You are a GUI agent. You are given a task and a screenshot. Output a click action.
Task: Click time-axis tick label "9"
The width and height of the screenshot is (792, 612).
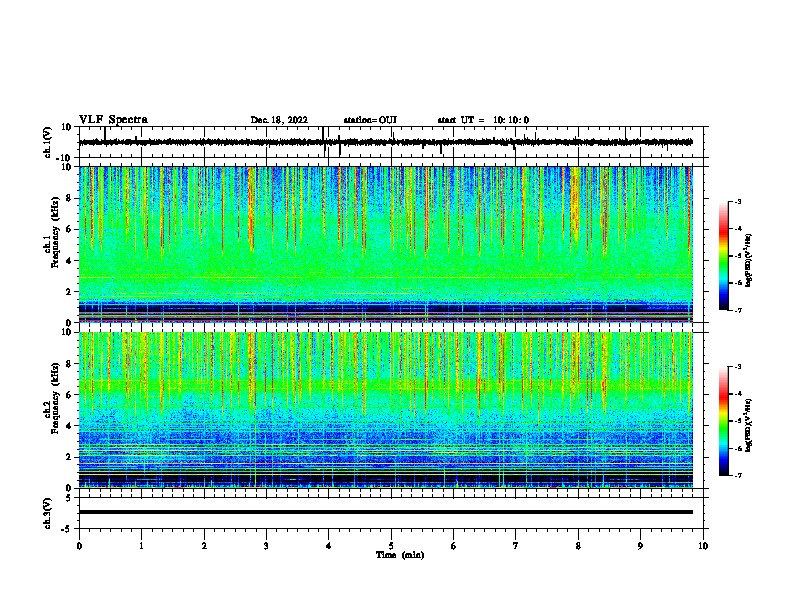point(640,546)
